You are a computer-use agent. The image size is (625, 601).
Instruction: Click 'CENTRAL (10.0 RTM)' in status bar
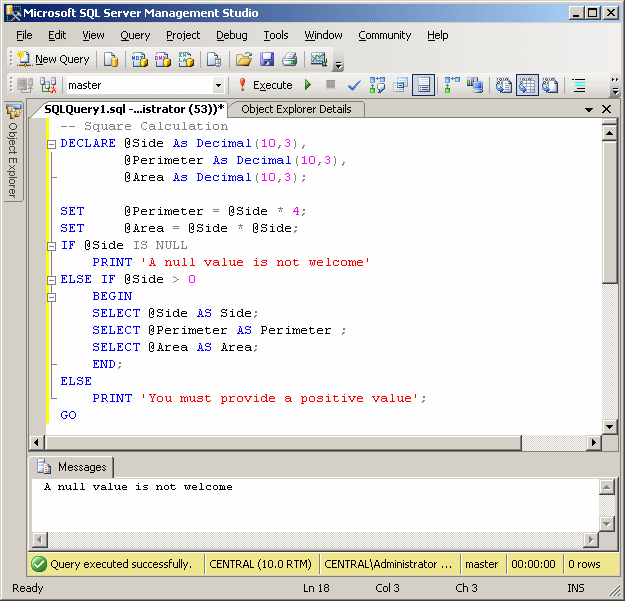click(260, 564)
